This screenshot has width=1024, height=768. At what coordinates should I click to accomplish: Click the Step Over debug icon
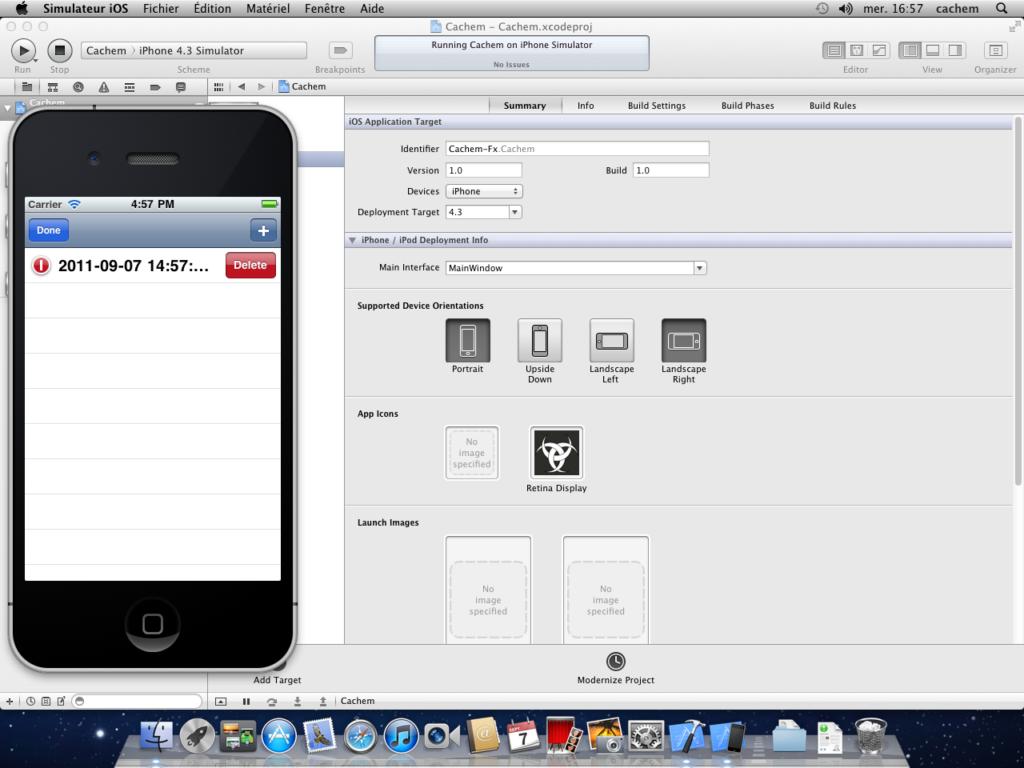(272, 701)
